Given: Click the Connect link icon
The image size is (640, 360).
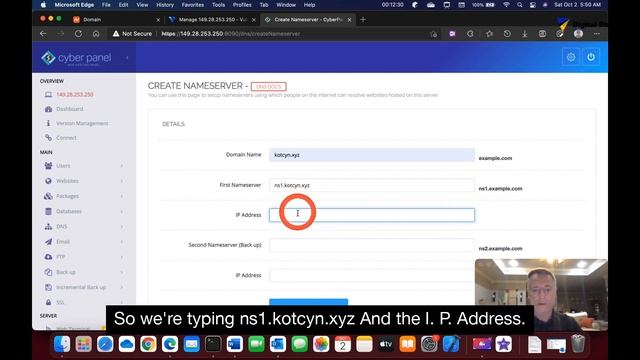Looking at the screenshot, I should tap(48, 138).
